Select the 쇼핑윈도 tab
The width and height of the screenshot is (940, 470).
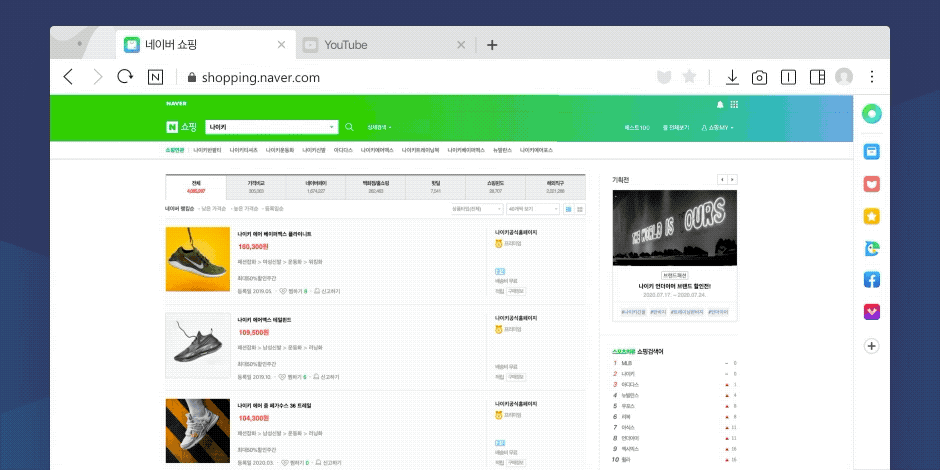click(x=496, y=187)
